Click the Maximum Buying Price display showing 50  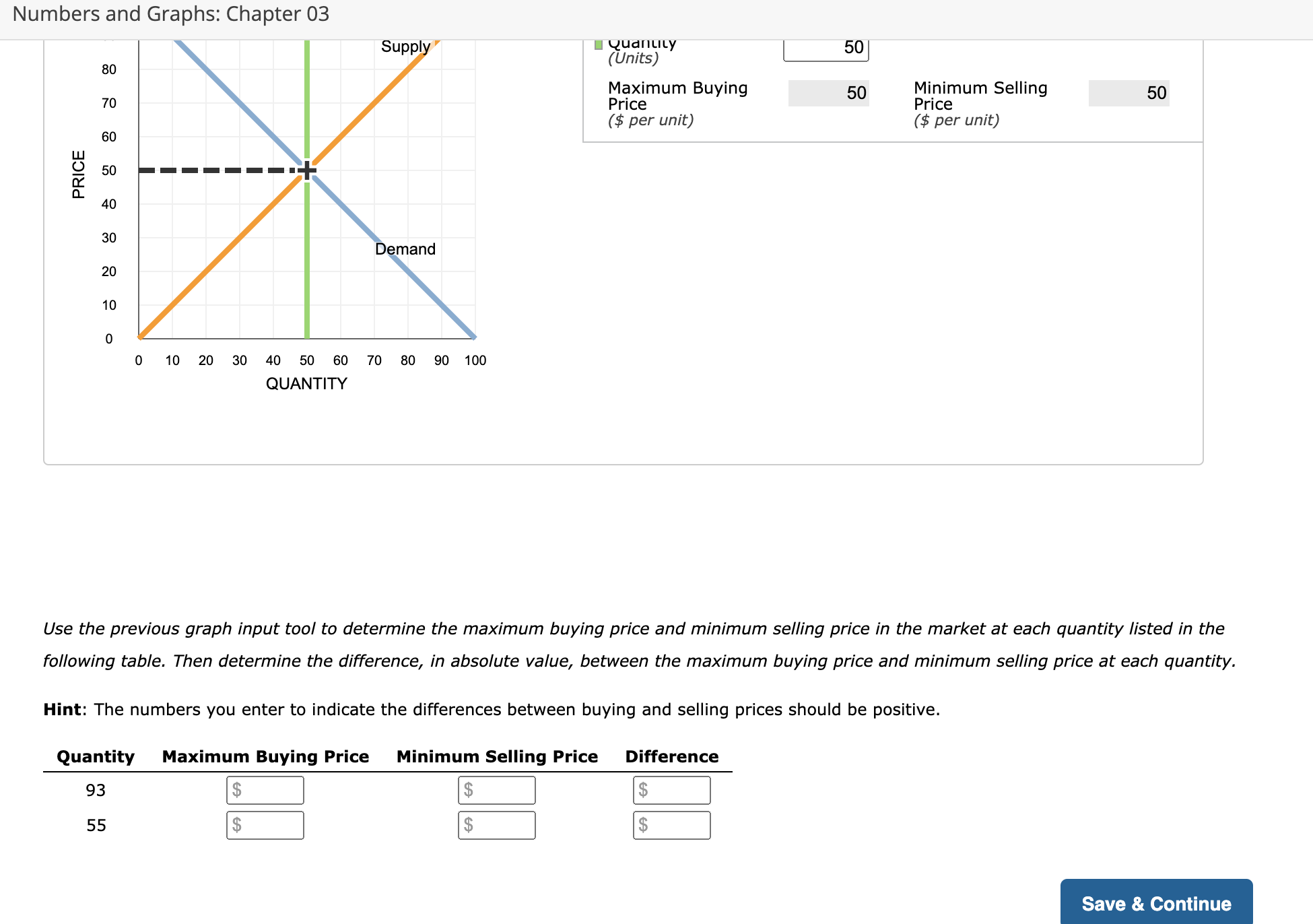[829, 93]
